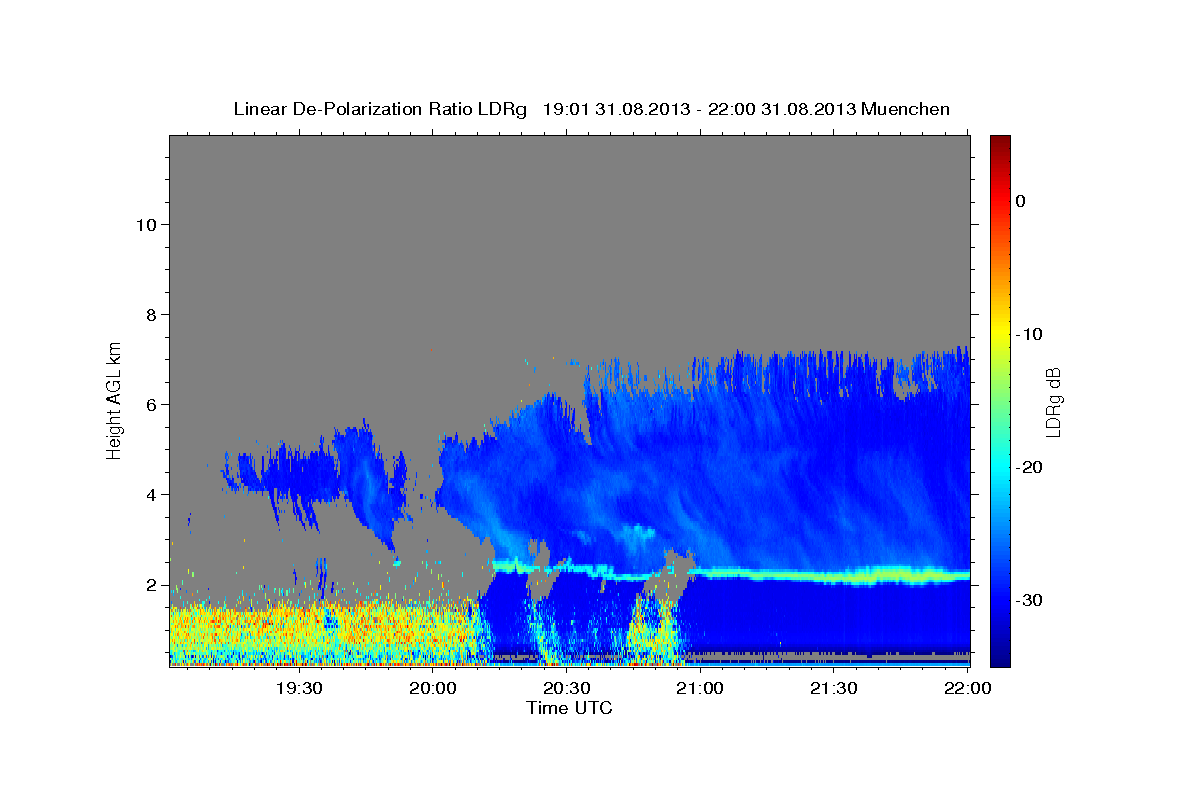The image size is (1200, 800).
Task: Click the colorbar value label -20
Action: pyautogui.click(x=1031, y=467)
